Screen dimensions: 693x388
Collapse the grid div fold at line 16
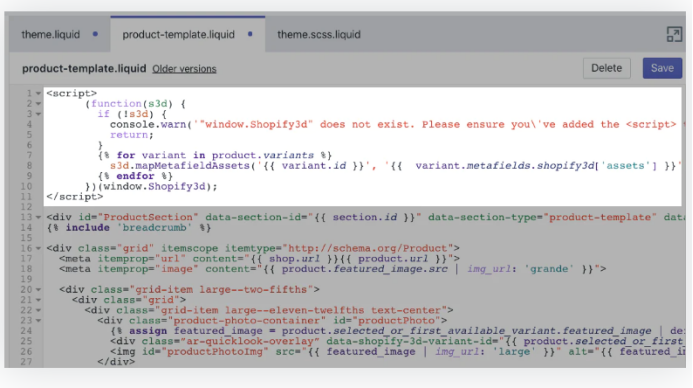pos(38,248)
